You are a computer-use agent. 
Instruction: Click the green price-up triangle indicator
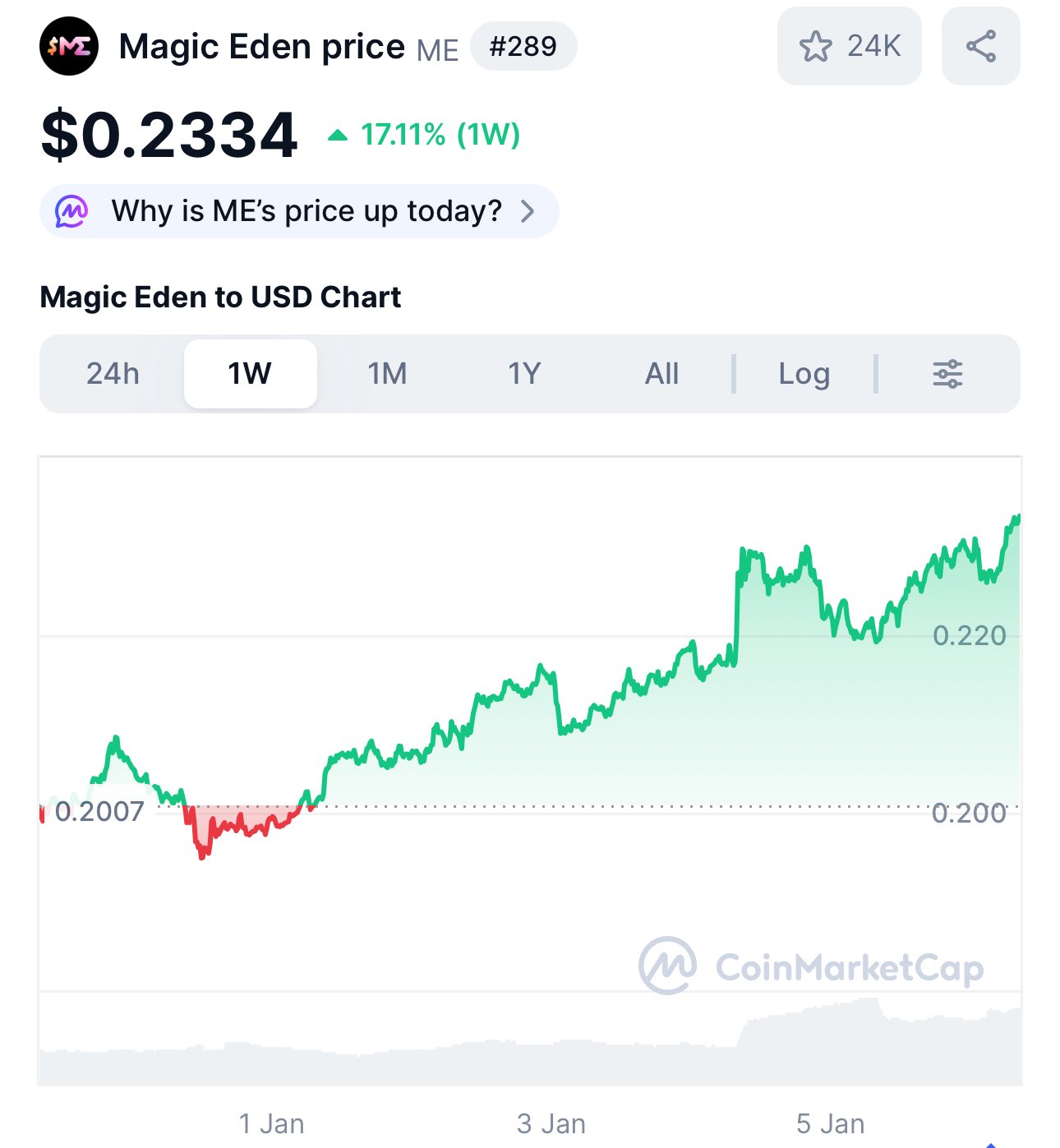click(x=338, y=136)
